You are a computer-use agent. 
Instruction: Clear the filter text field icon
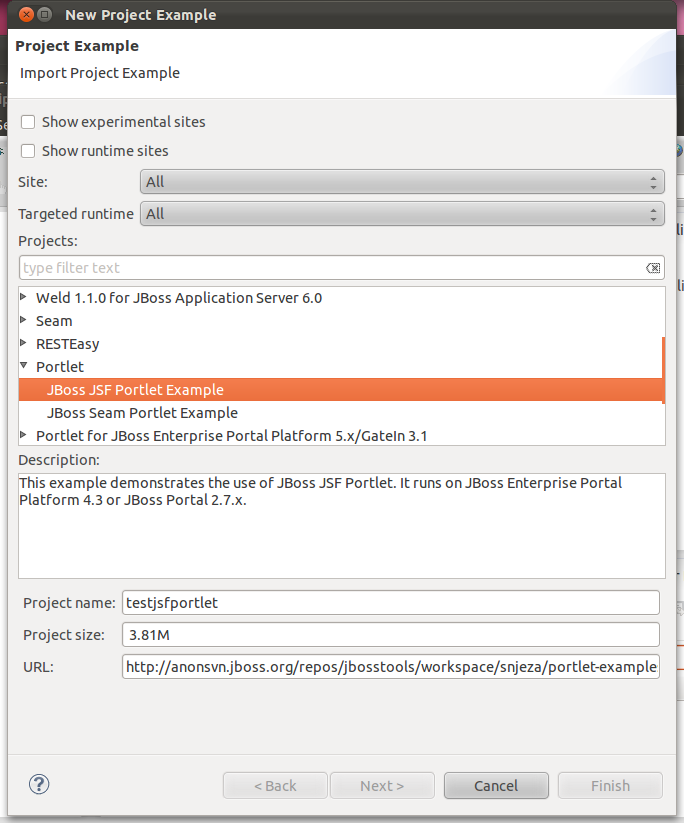tap(653, 268)
